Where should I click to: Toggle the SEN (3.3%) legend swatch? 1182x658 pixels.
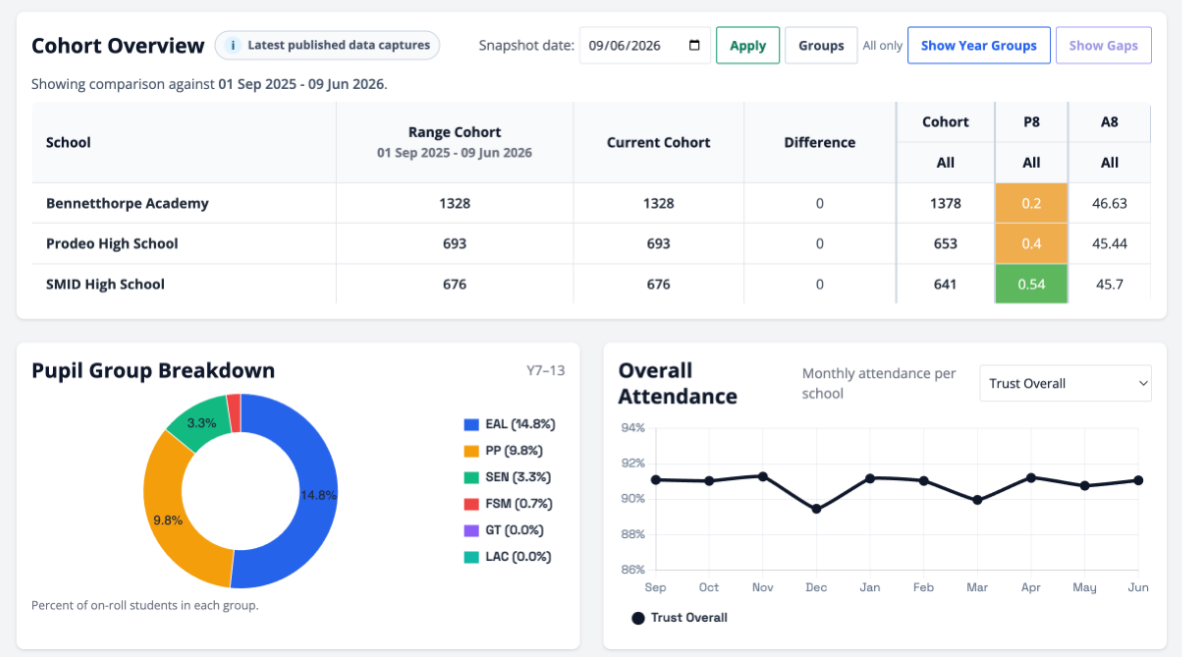point(471,477)
